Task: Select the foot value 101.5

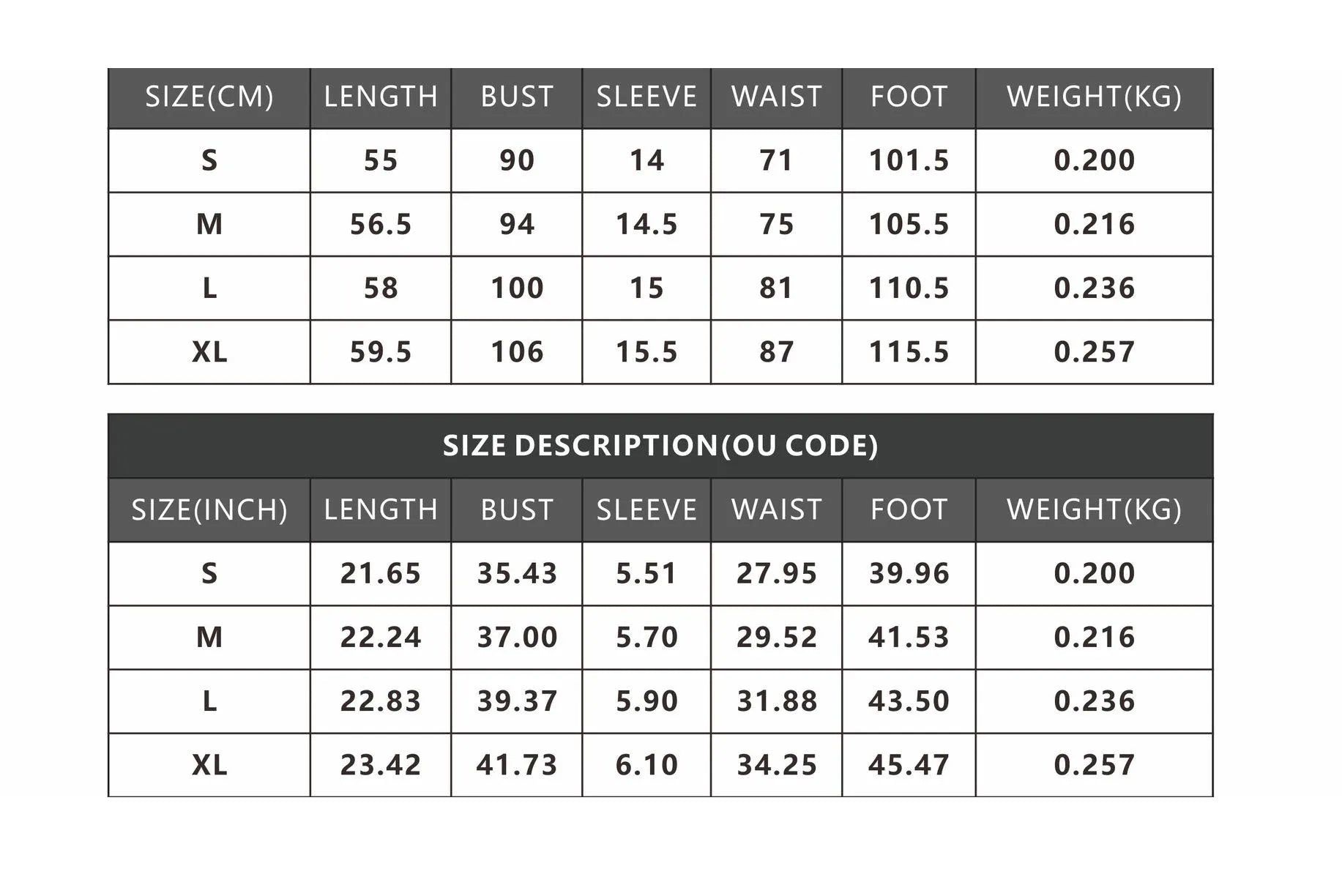Action: [x=909, y=160]
